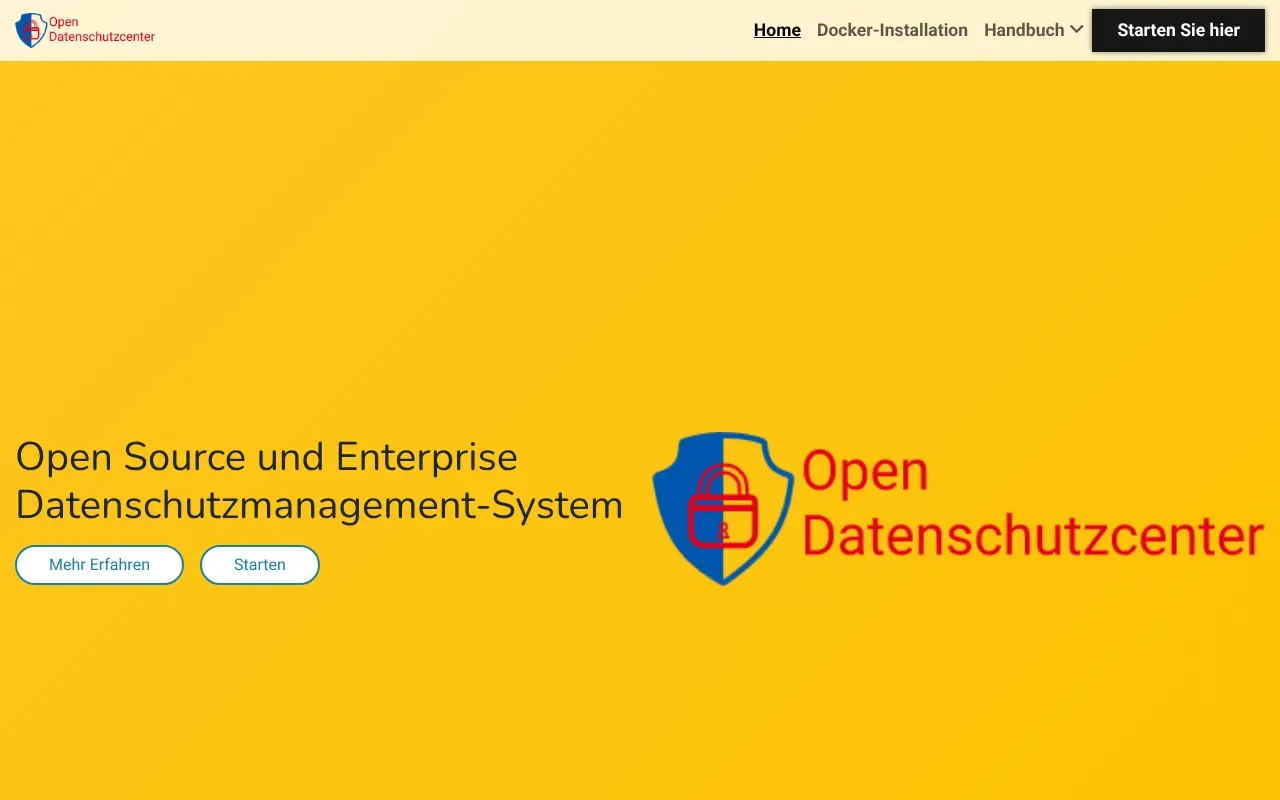Screen dimensions: 1280x800
Task: Click the main heading about Datenschutzmanagement-System
Action: 318,481
